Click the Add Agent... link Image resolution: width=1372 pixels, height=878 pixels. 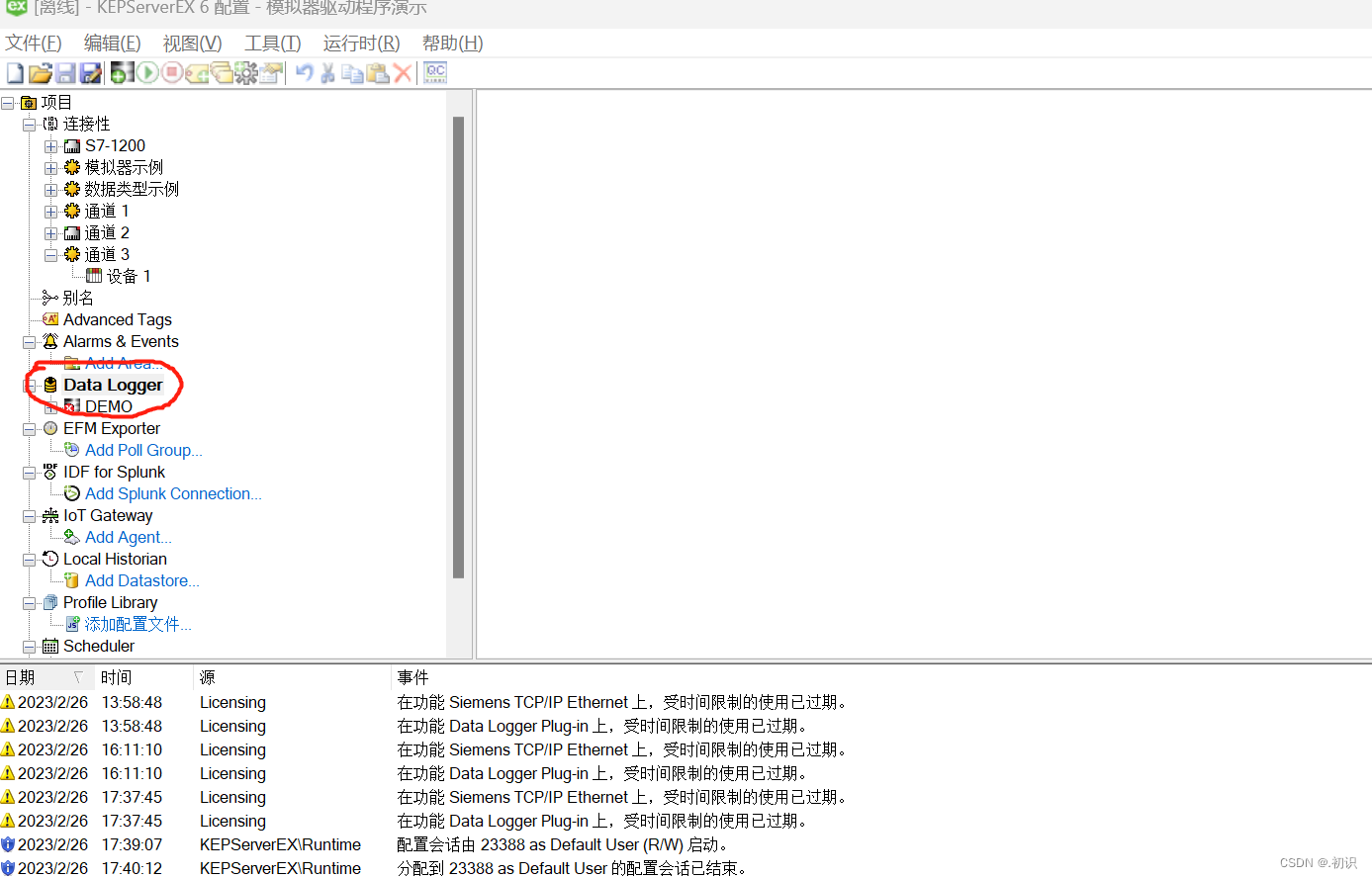tap(129, 537)
